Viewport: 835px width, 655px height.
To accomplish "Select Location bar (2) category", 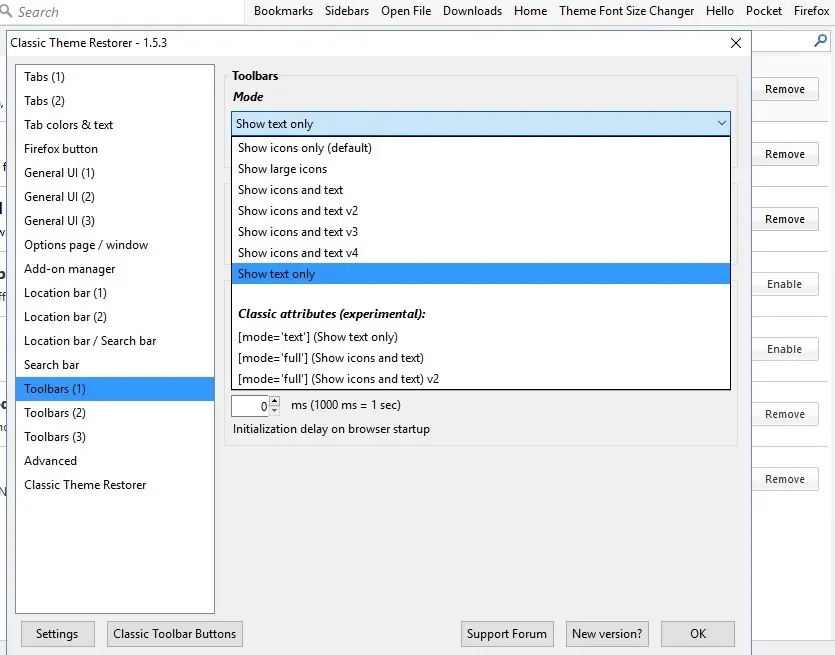I will pyautogui.click(x=115, y=317).
